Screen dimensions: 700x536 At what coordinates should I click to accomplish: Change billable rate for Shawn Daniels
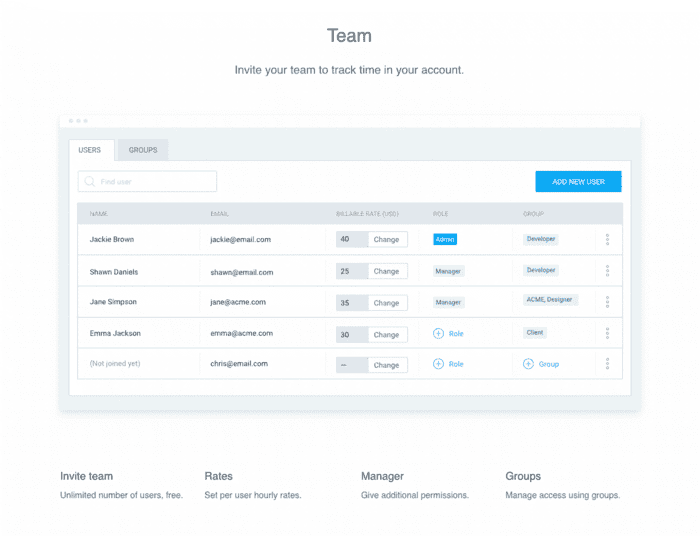(387, 271)
